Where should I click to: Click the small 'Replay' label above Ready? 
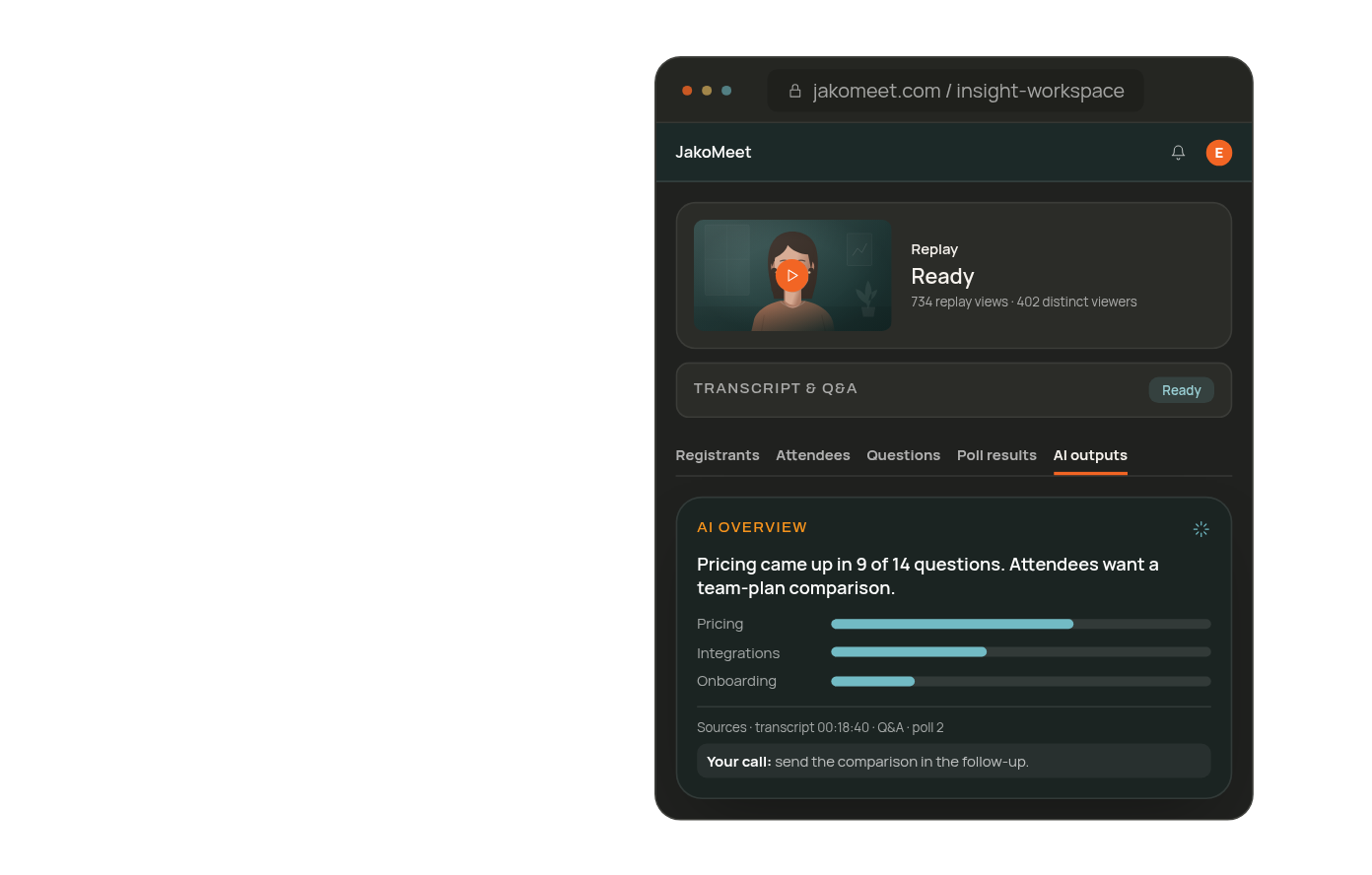pos(934,249)
